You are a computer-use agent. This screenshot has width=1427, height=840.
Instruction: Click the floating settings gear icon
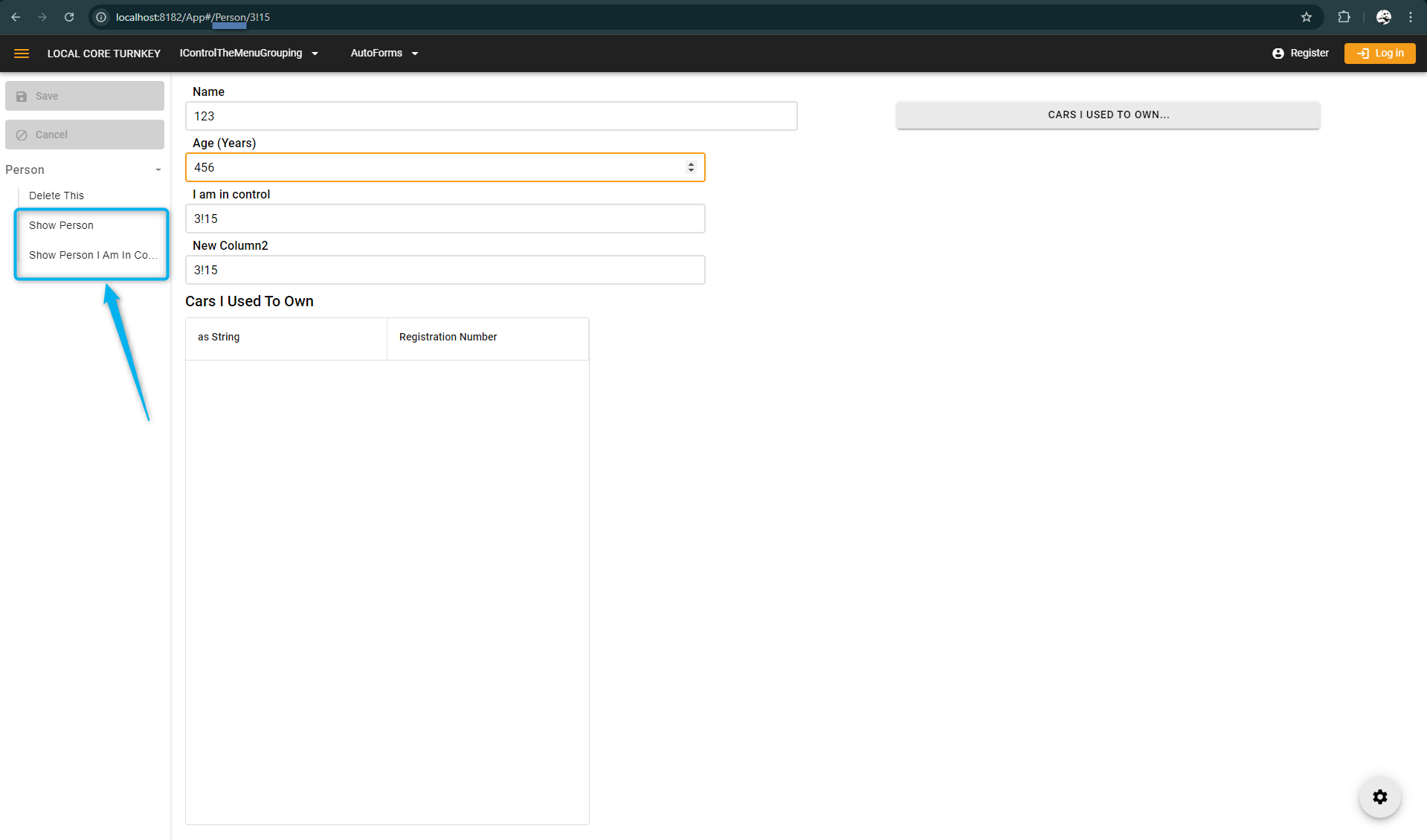[x=1379, y=797]
